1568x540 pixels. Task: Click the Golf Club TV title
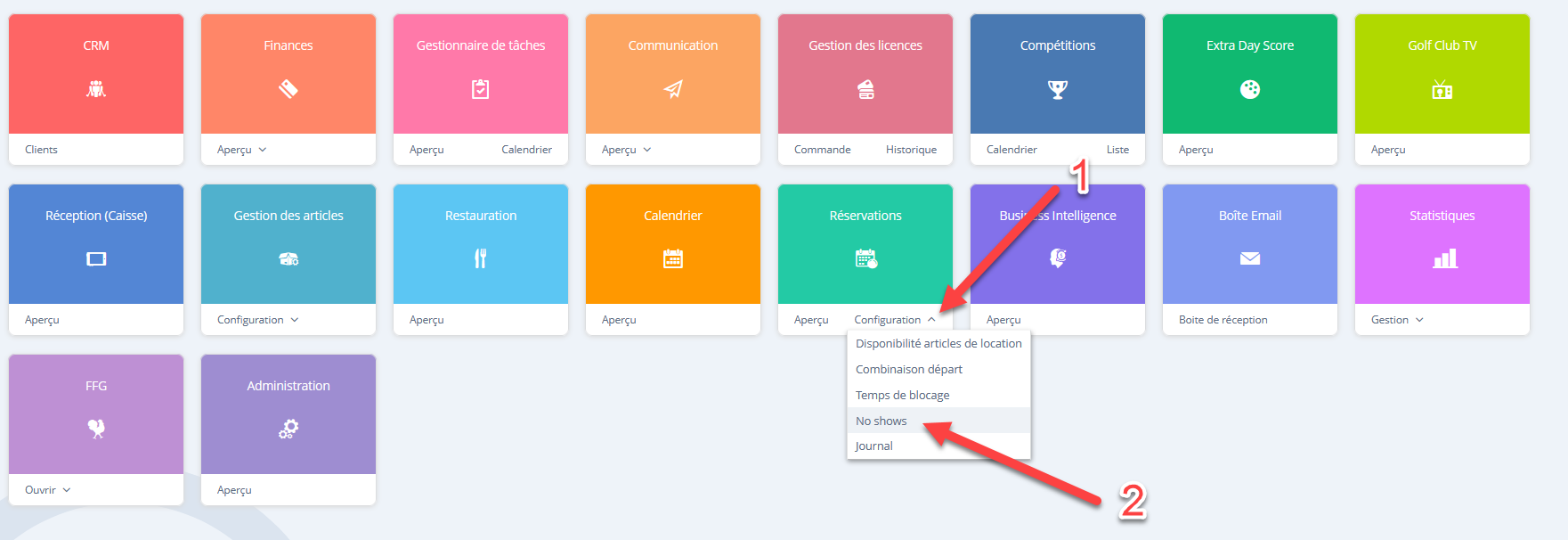click(x=1442, y=45)
